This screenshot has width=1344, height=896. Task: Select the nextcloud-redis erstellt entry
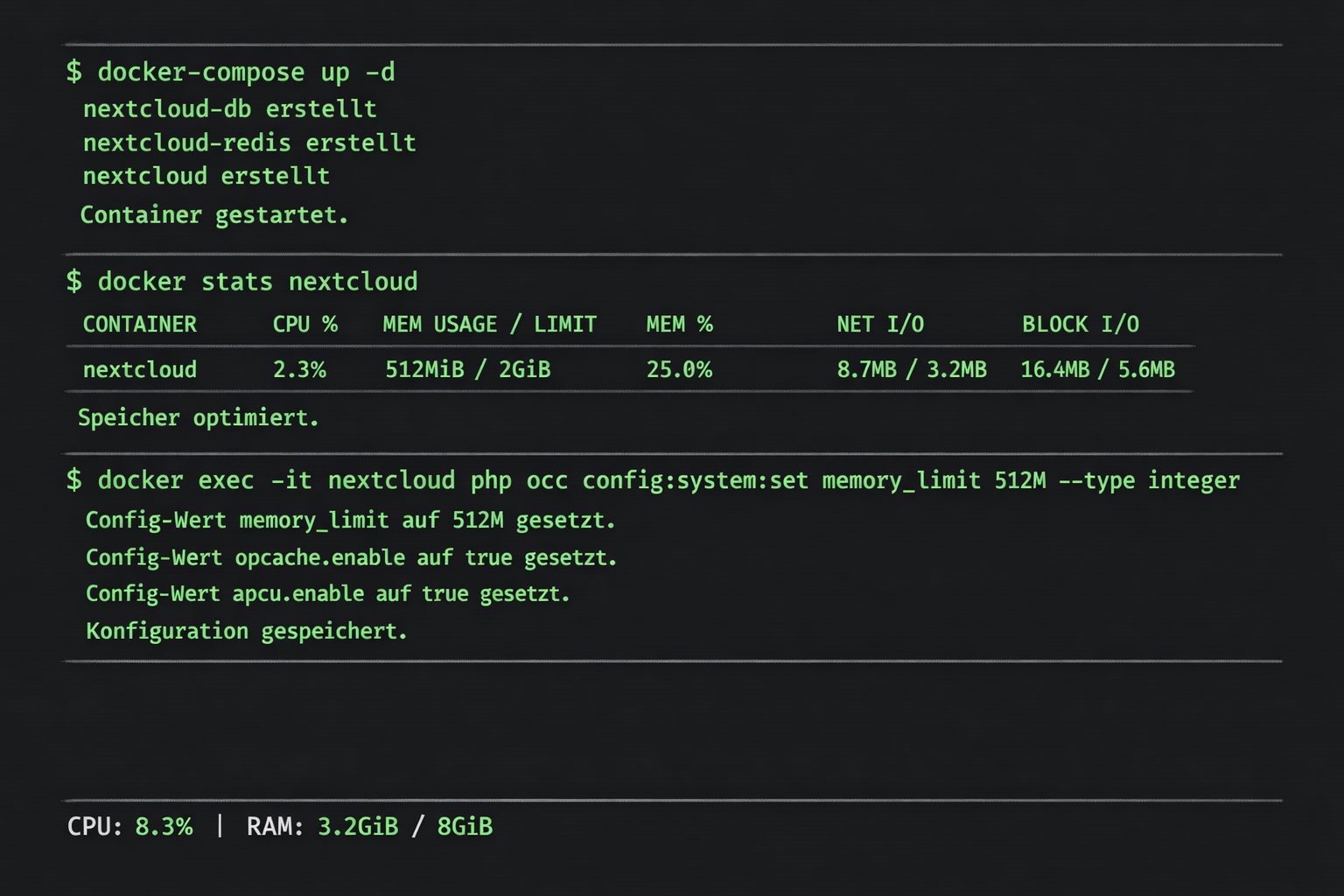pos(249,142)
